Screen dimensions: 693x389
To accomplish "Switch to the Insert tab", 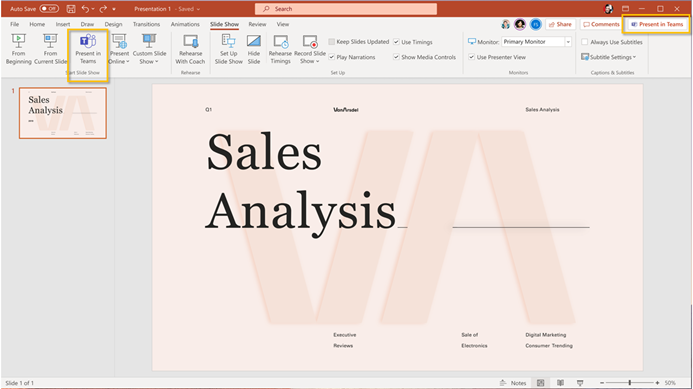I will click(x=63, y=24).
